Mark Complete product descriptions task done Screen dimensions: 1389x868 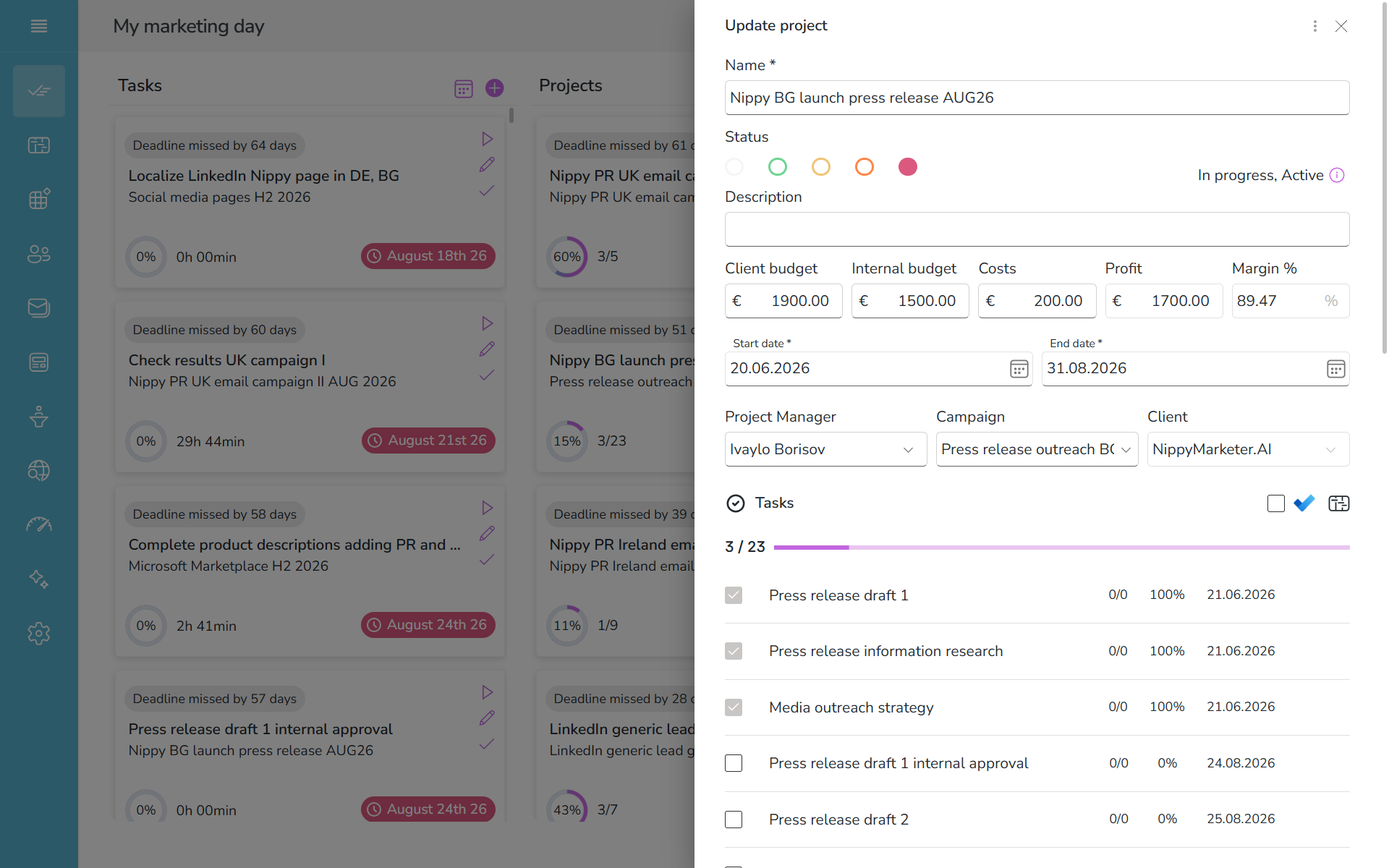tap(487, 559)
